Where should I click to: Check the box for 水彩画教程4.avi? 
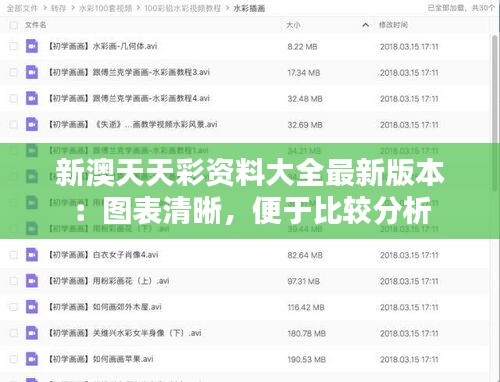pyautogui.click(x=13, y=98)
